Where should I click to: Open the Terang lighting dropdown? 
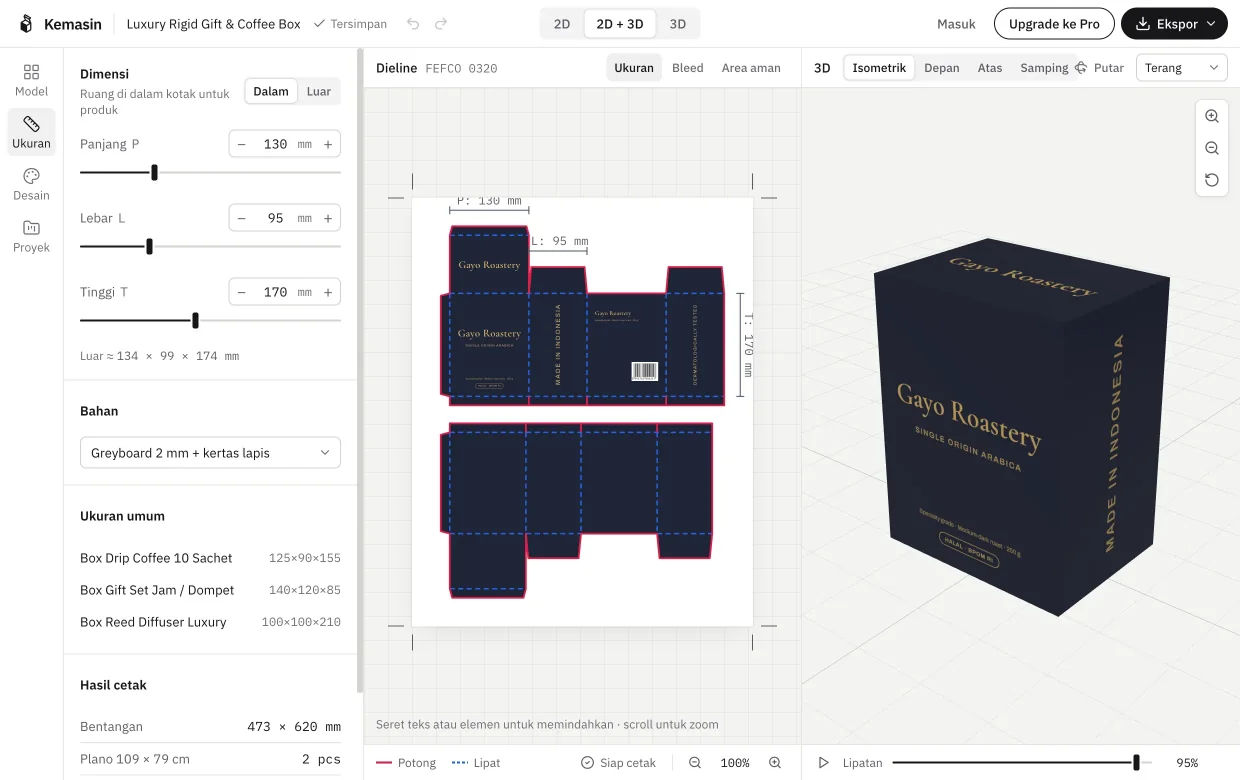point(1182,68)
